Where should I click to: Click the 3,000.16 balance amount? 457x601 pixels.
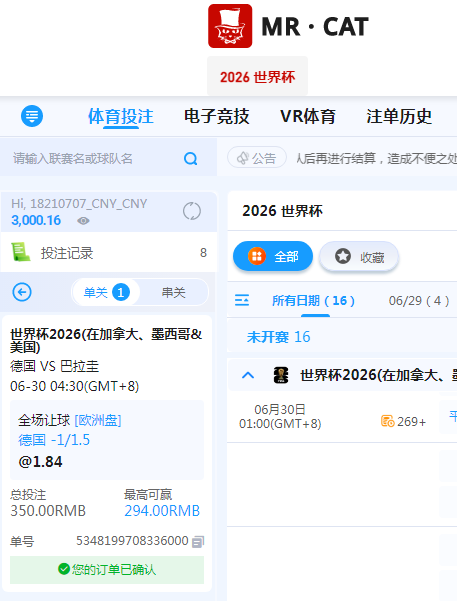(36, 220)
